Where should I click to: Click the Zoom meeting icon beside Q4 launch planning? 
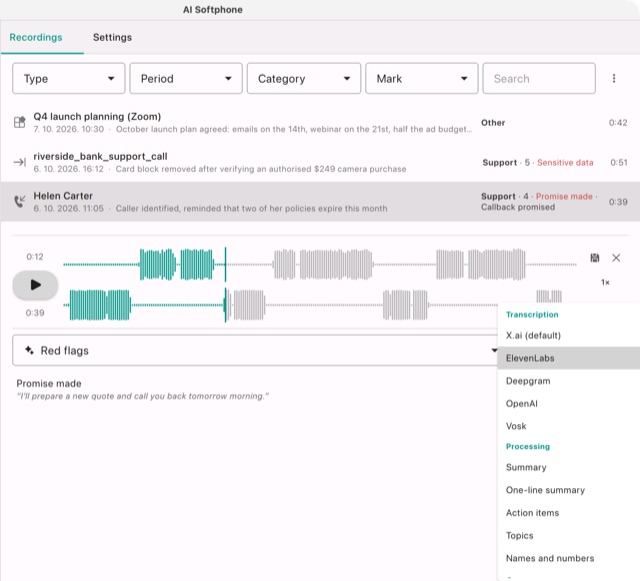coord(20,122)
